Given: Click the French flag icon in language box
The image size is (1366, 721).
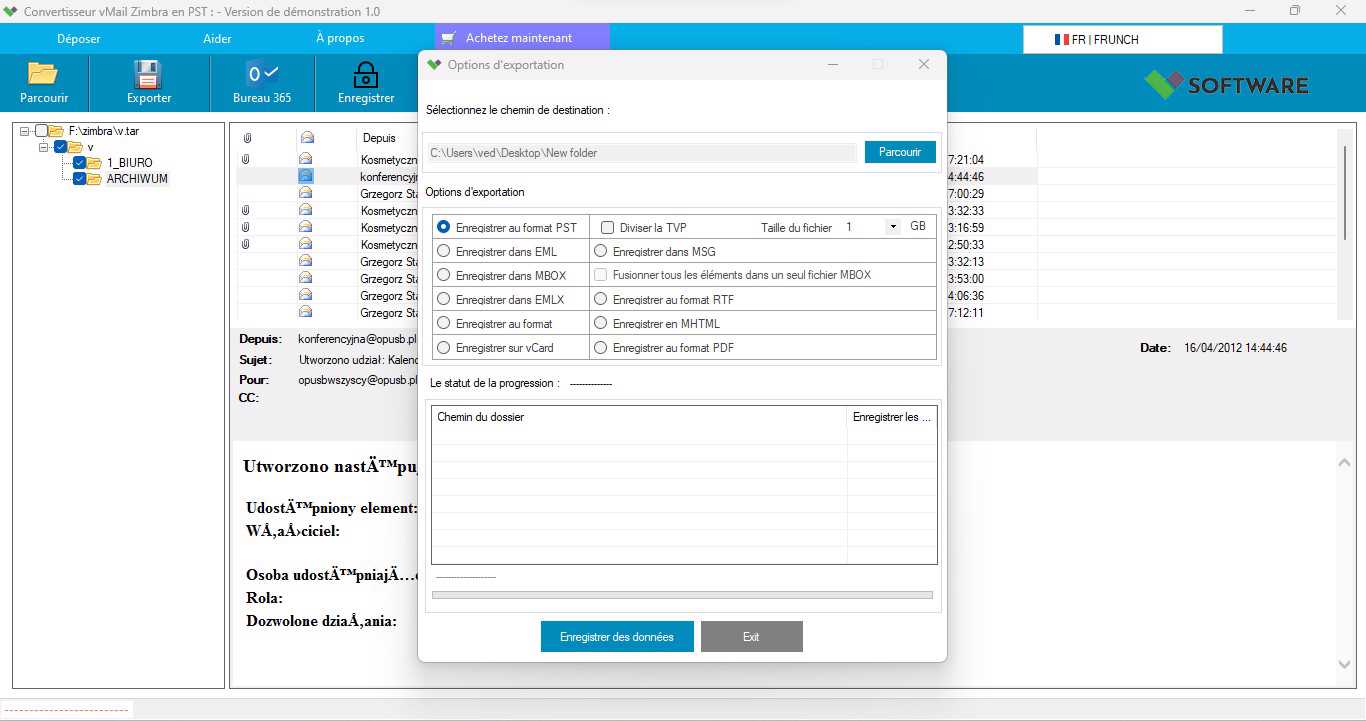Looking at the screenshot, I should point(1062,40).
